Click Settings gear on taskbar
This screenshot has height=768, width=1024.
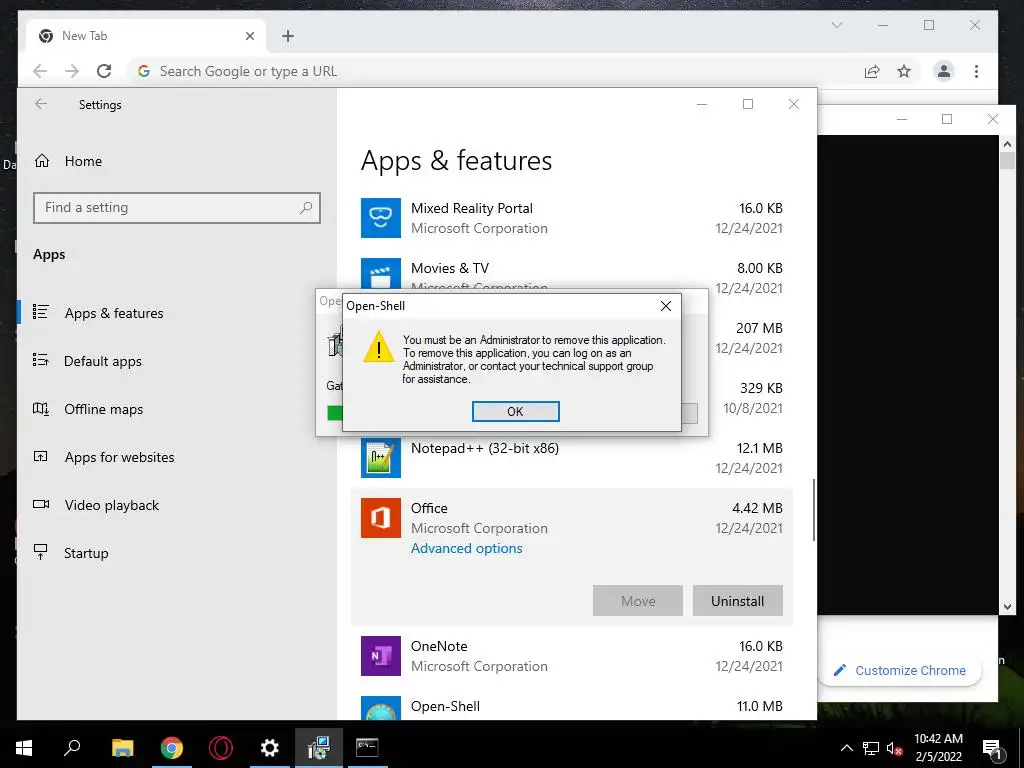point(270,748)
